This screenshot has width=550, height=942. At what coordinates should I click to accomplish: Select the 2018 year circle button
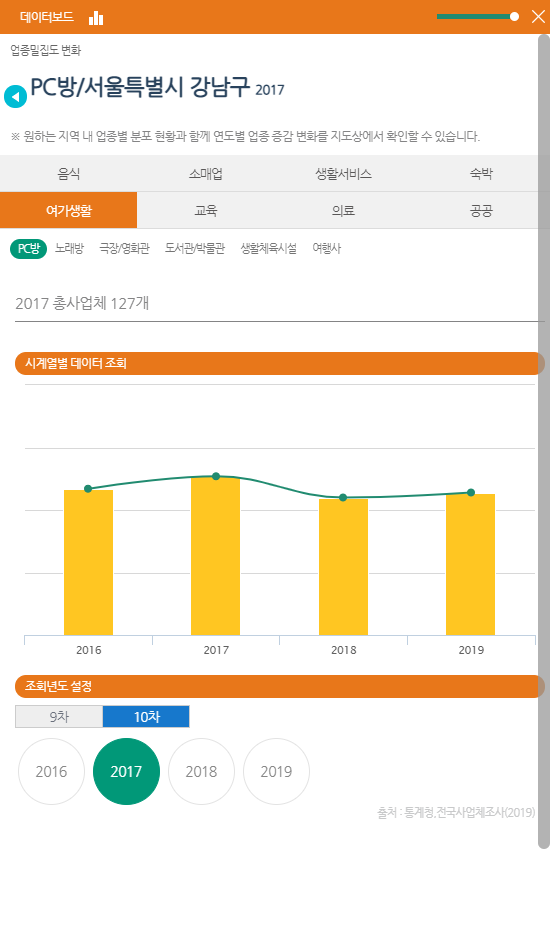[201, 771]
